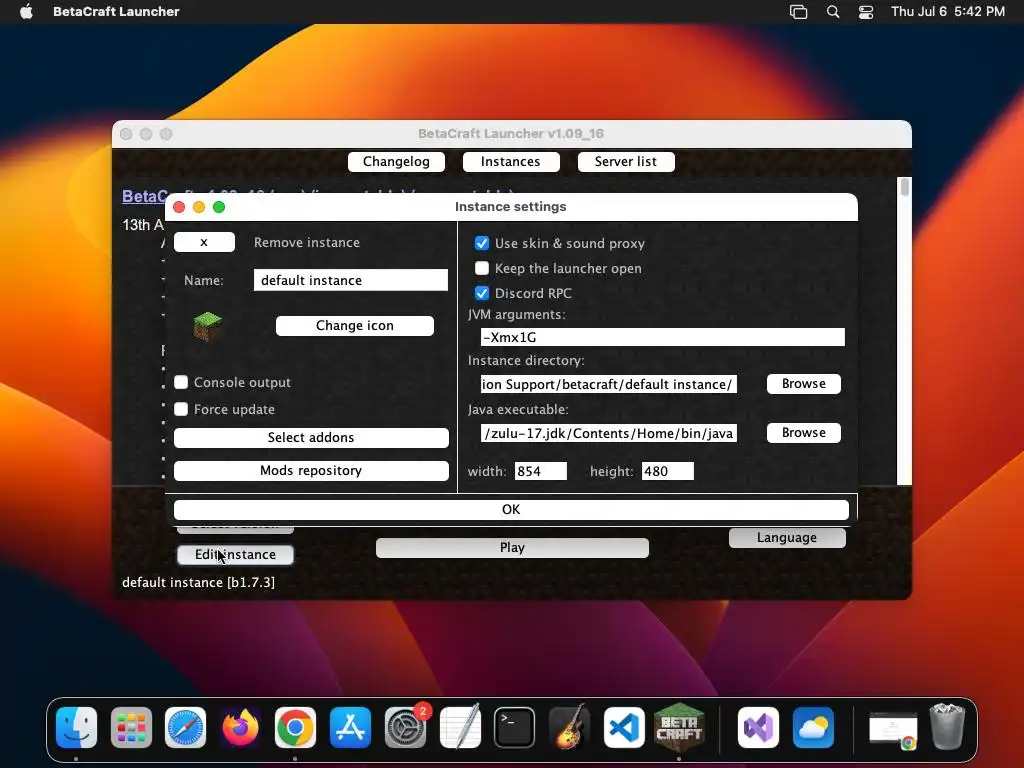Switch to the Instances tab
Viewport: 1024px width, 768px height.
511,161
